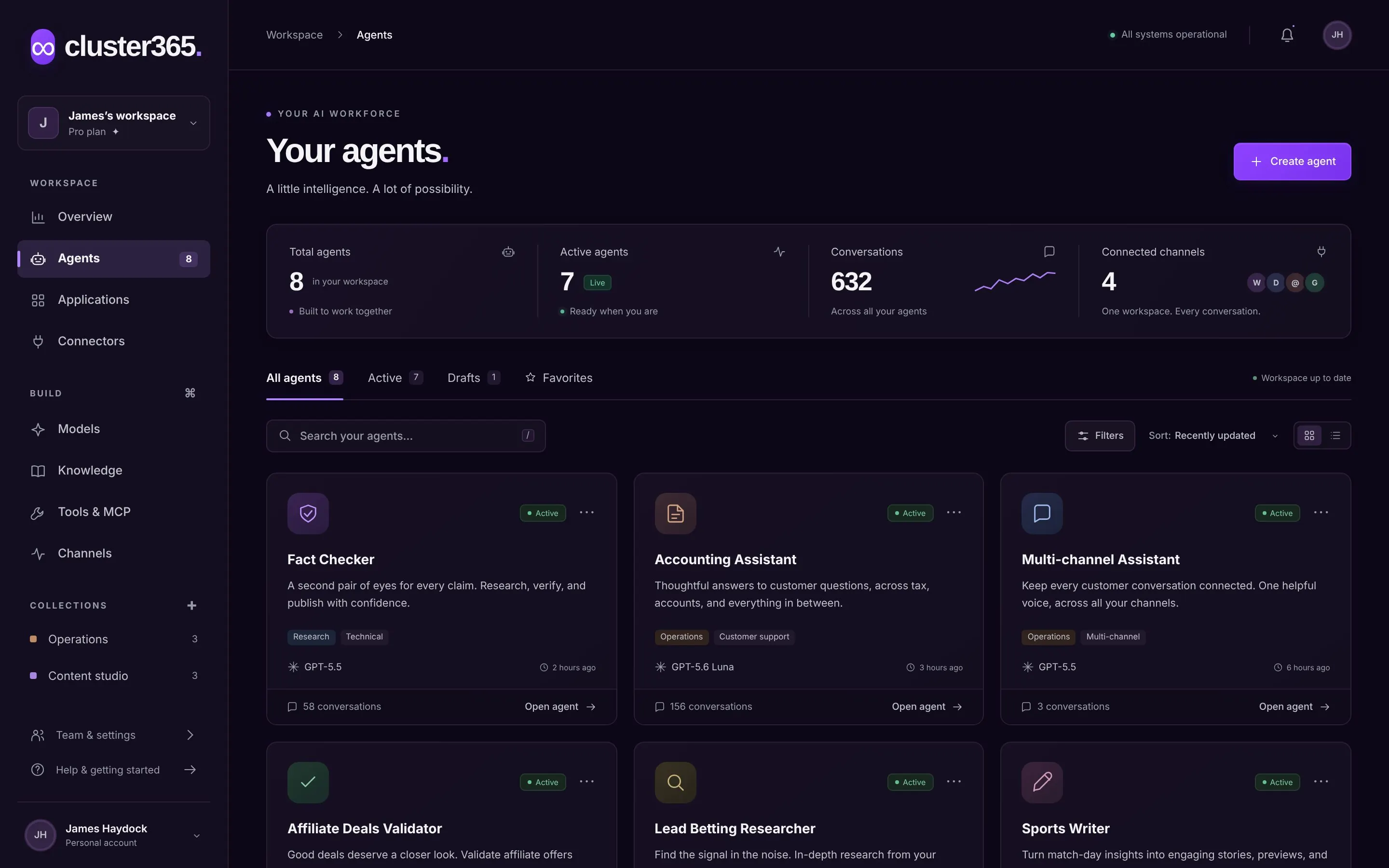Click the Workspace breadcrumb link
This screenshot has width=1389, height=868.
[295, 35]
